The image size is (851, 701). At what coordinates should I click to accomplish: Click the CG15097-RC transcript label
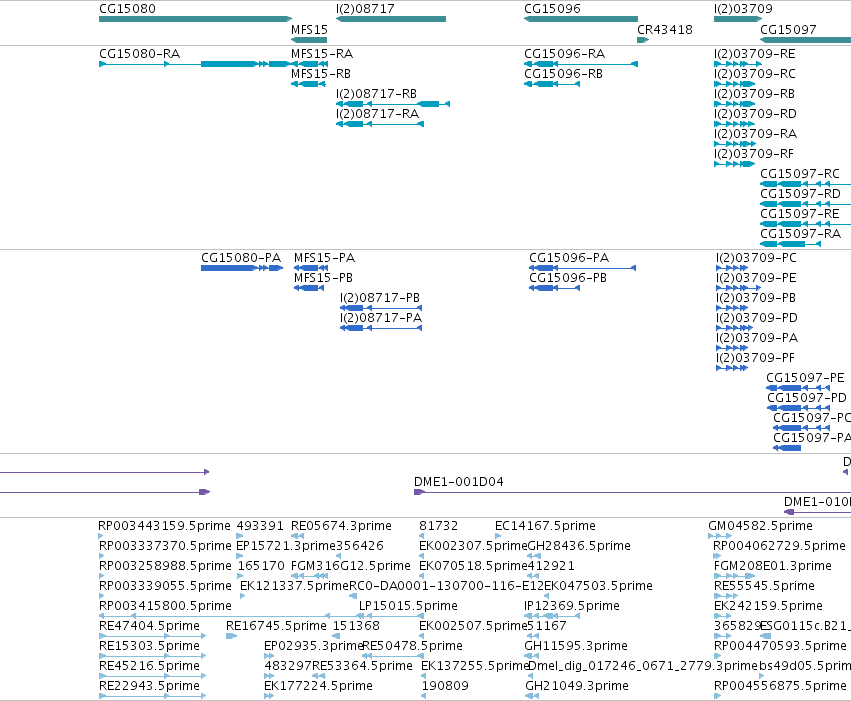(x=800, y=174)
